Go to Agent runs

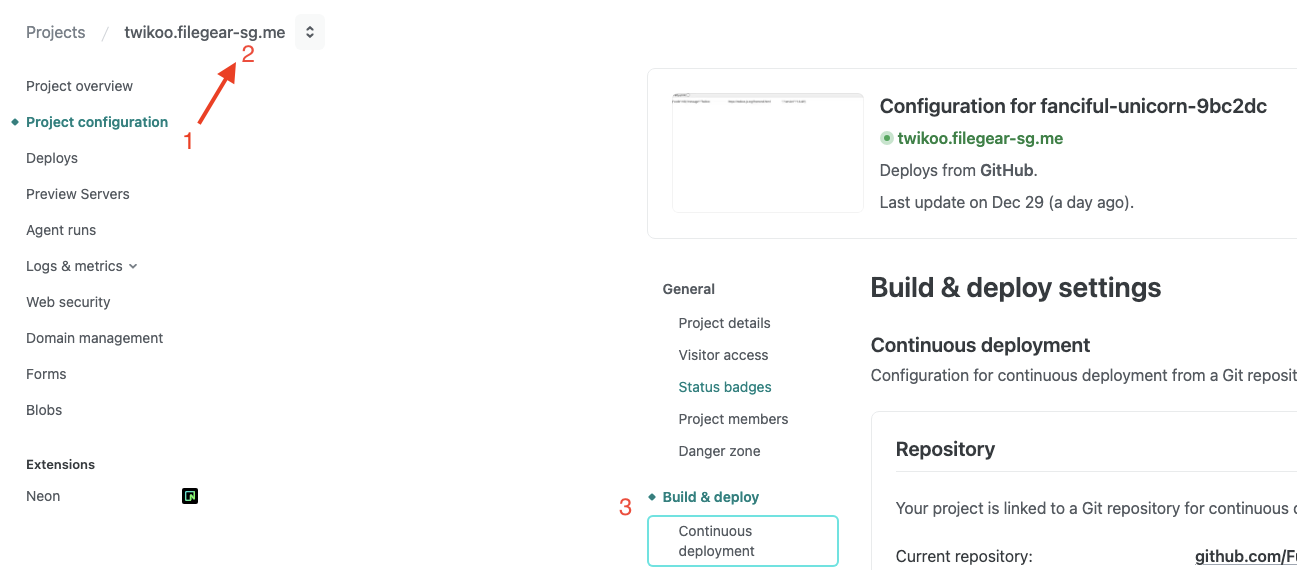click(61, 230)
